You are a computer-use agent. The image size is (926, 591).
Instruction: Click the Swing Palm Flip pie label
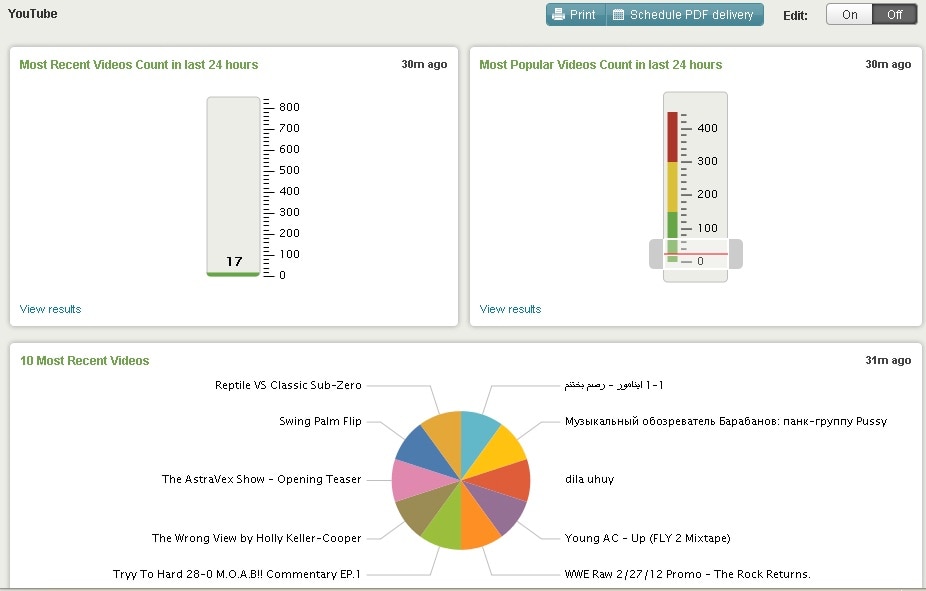point(320,421)
